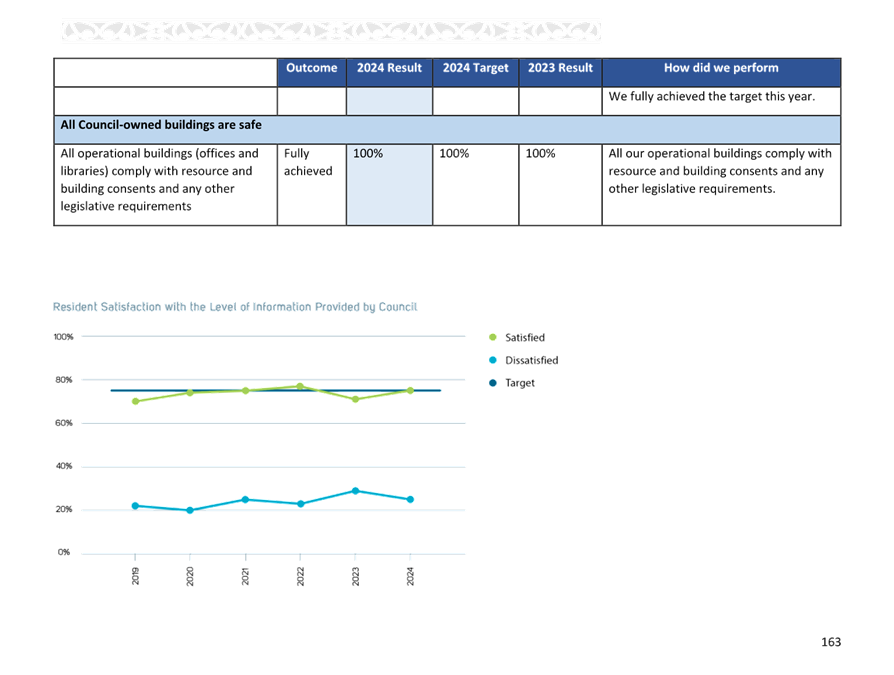Click the 40% y-axis label
This screenshot has height=675, width=894.
(x=64, y=466)
